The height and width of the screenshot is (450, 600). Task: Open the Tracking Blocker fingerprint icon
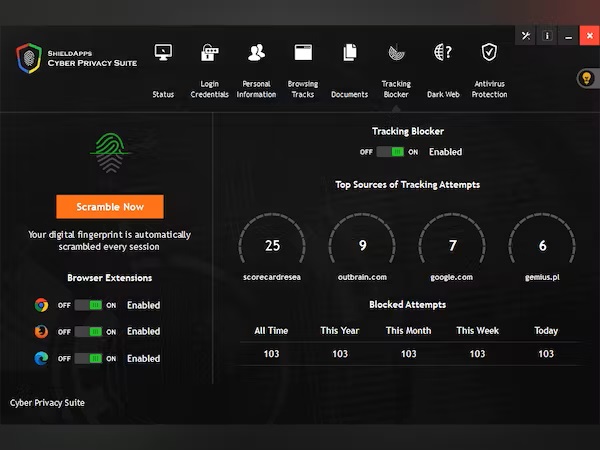point(396,52)
